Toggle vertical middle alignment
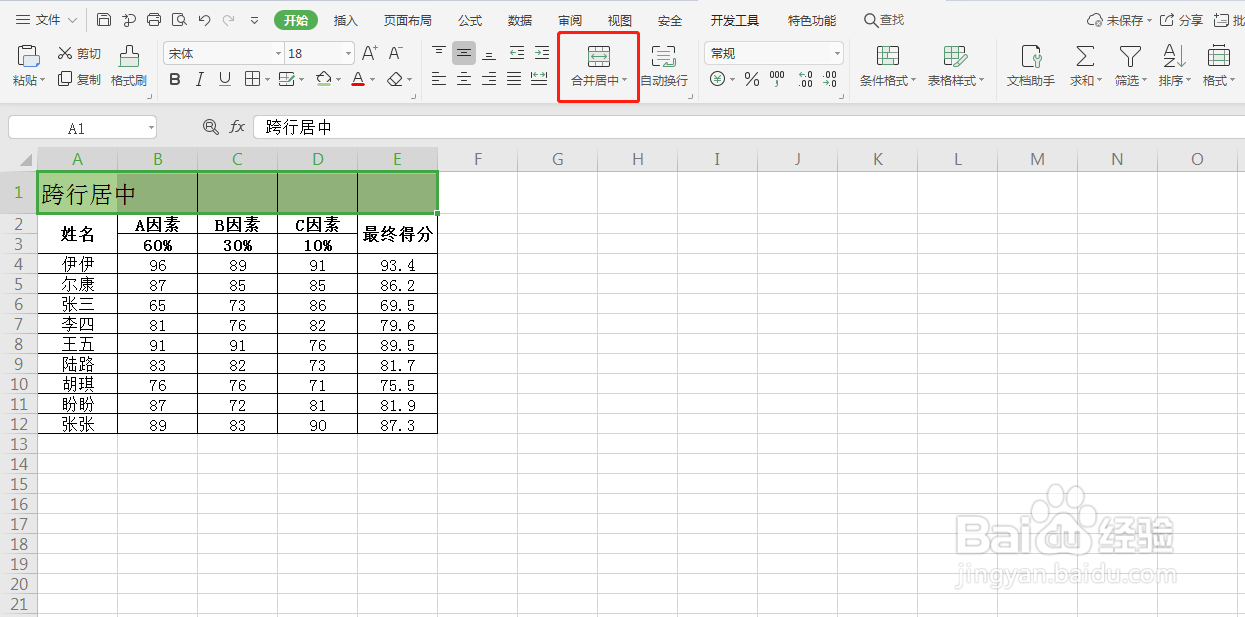The width and height of the screenshot is (1245, 617). coord(464,53)
